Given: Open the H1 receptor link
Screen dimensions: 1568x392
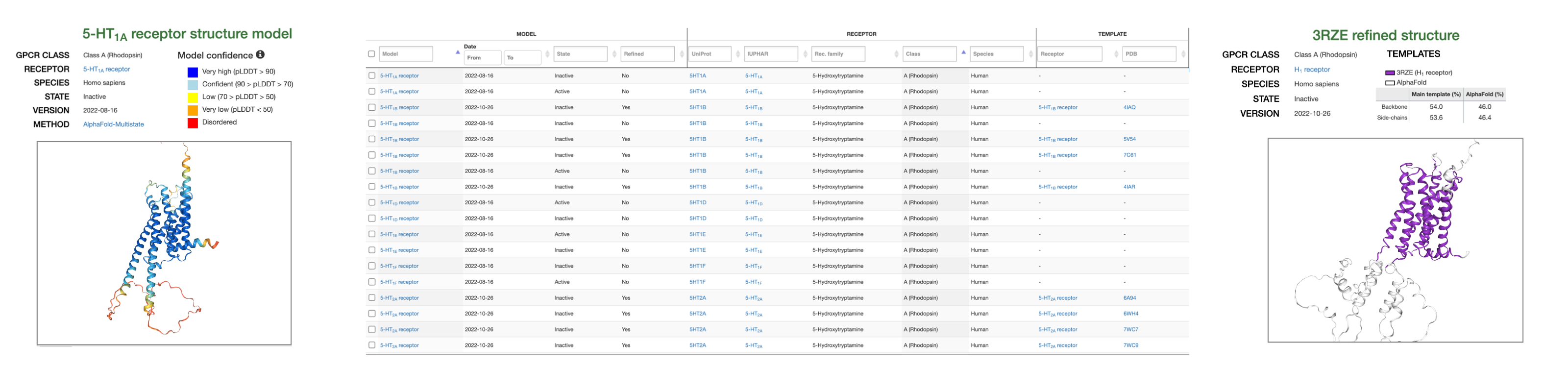Looking at the screenshot, I should tap(1312, 70).
